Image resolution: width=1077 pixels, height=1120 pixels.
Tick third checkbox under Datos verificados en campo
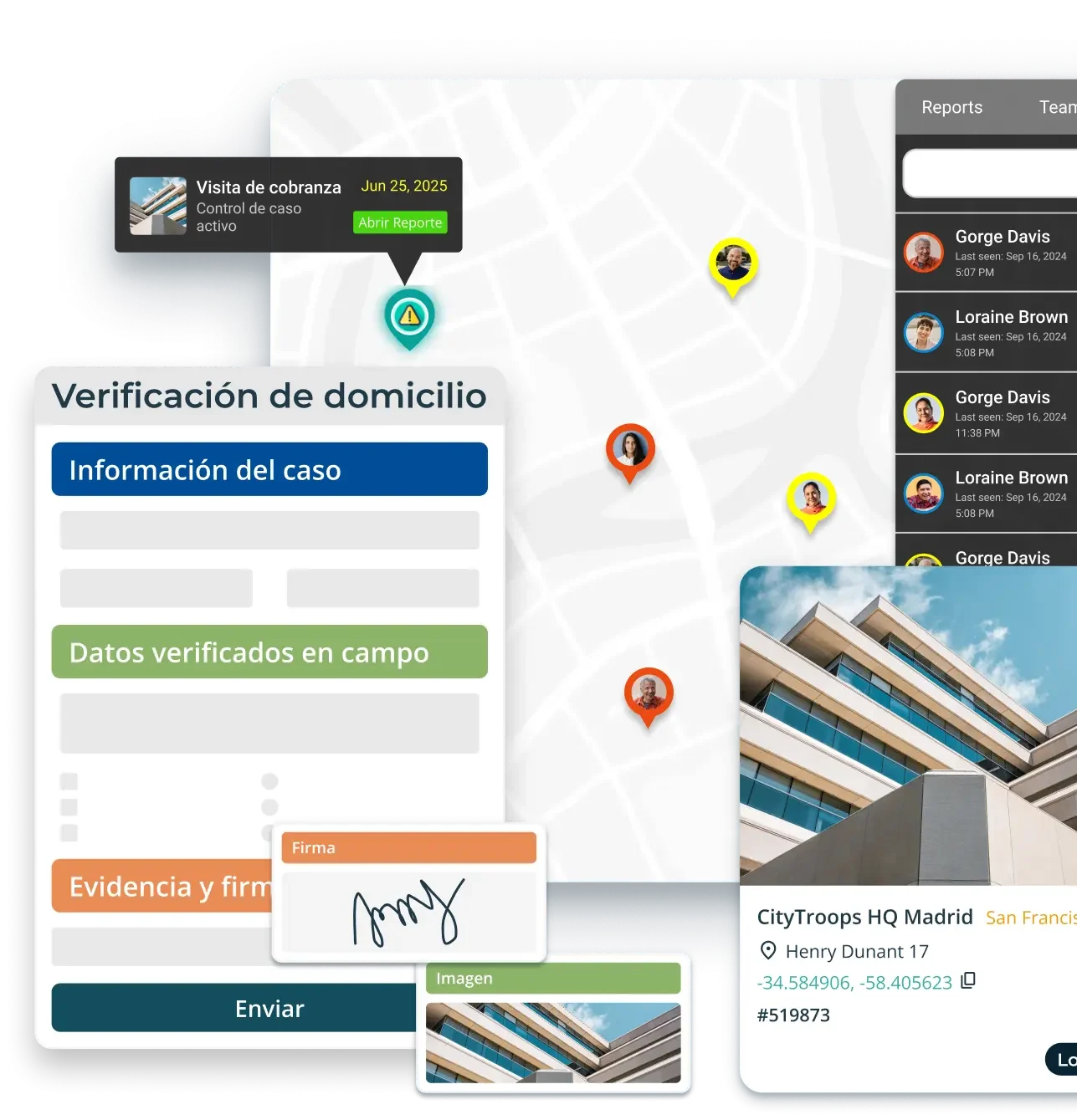click(x=69, y=832)
